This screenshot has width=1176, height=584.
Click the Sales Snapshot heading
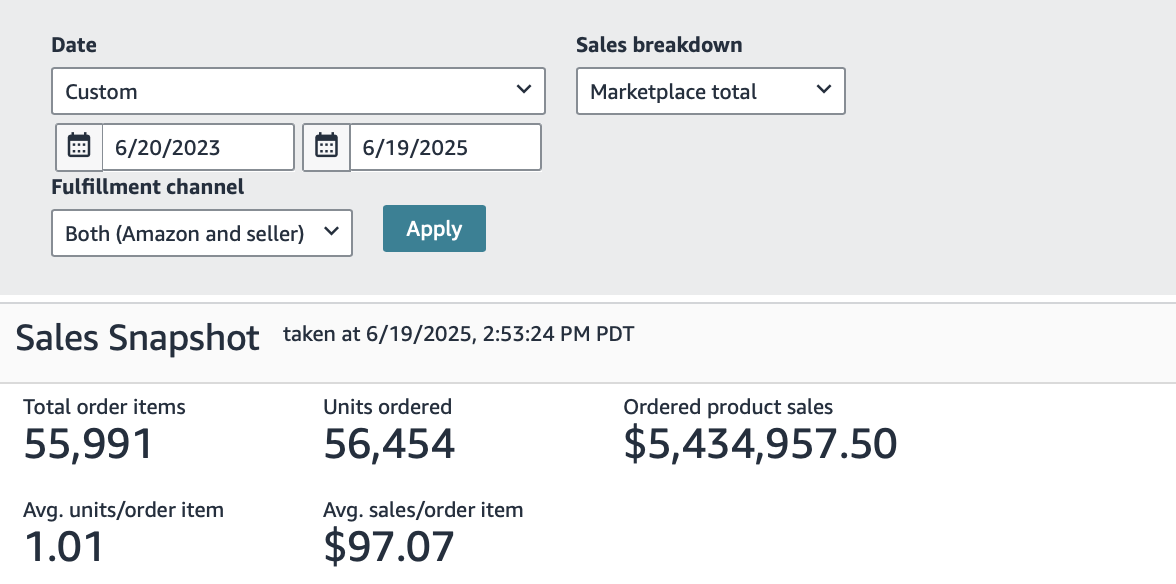137,338
